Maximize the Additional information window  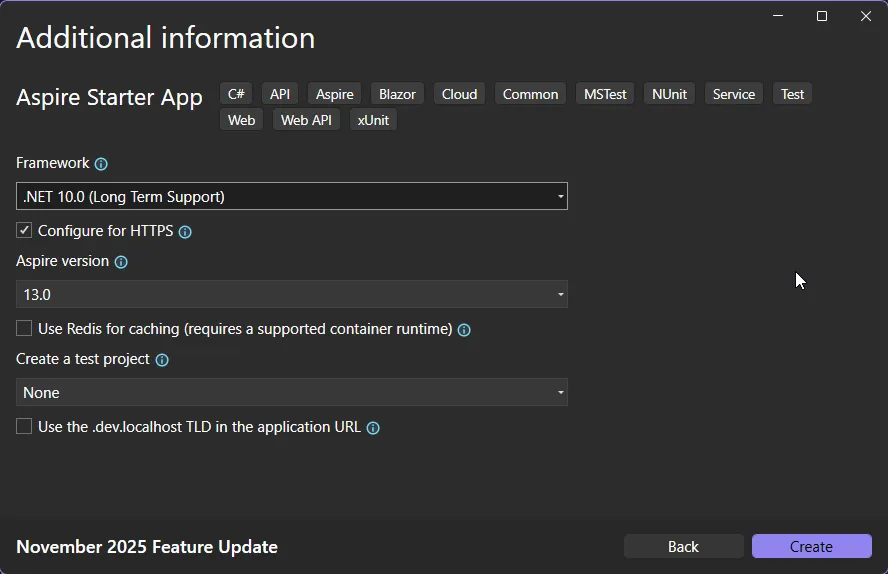822,16
